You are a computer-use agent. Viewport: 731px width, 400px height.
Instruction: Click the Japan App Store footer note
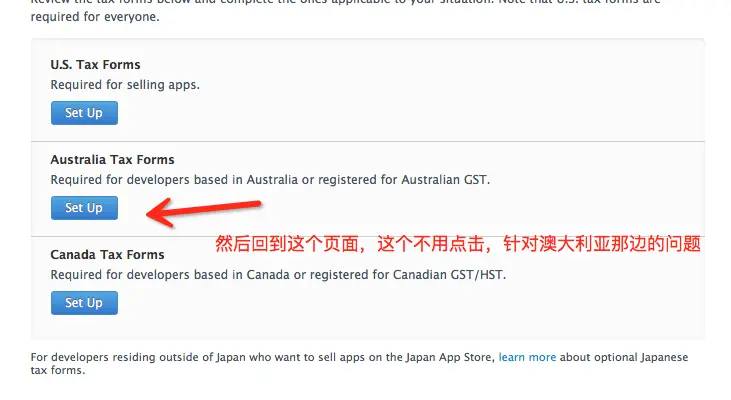[359, 364]
